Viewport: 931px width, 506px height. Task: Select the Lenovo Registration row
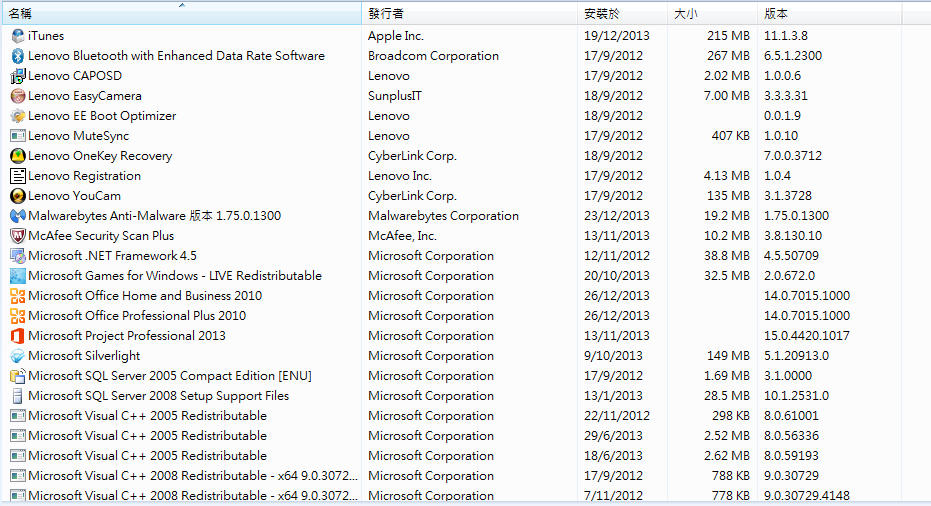[x=451, y=176]
